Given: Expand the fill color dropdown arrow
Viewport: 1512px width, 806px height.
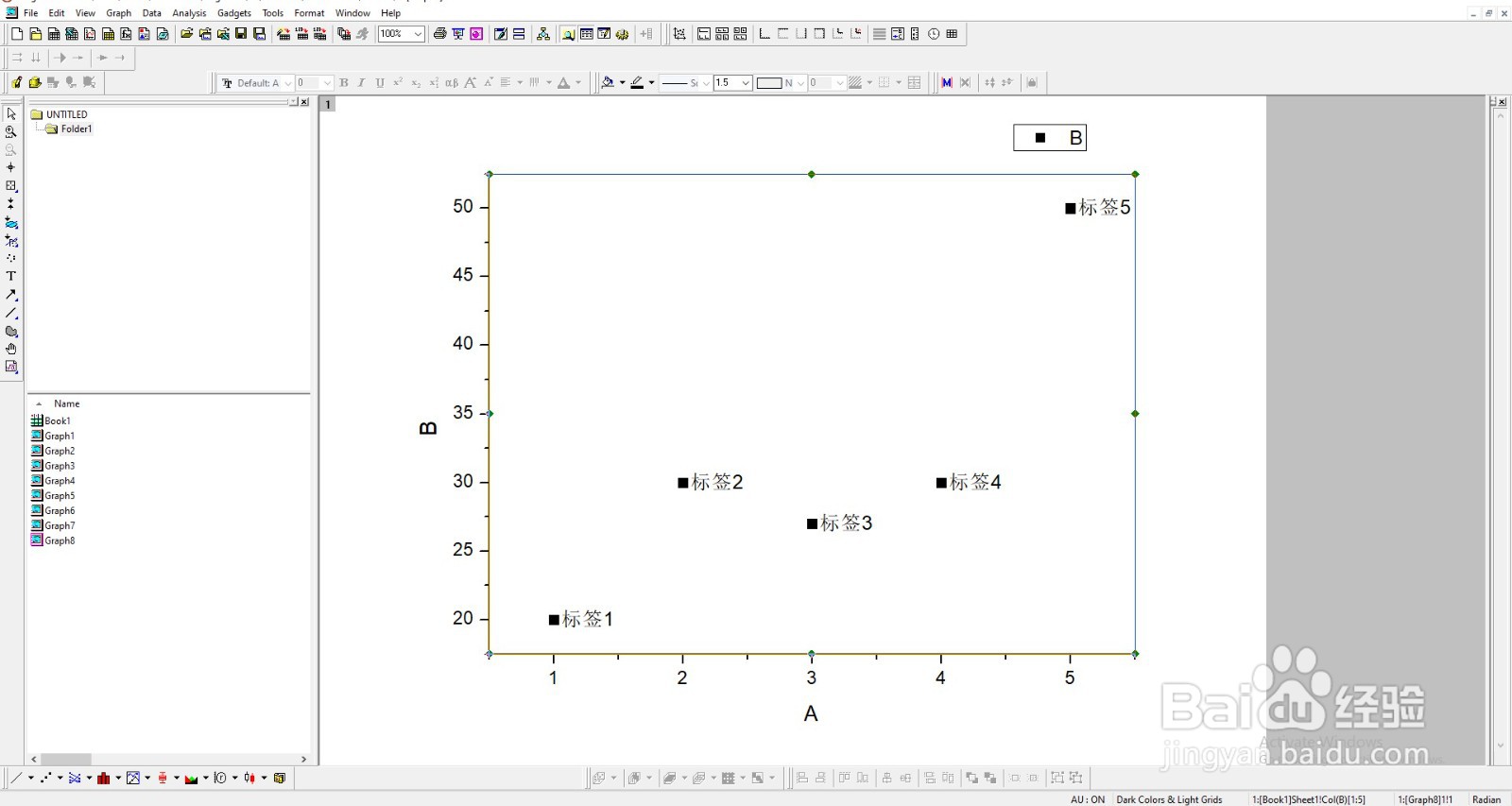Looking at the screenshot, I should pyautogui.click(x=622, y=83).
